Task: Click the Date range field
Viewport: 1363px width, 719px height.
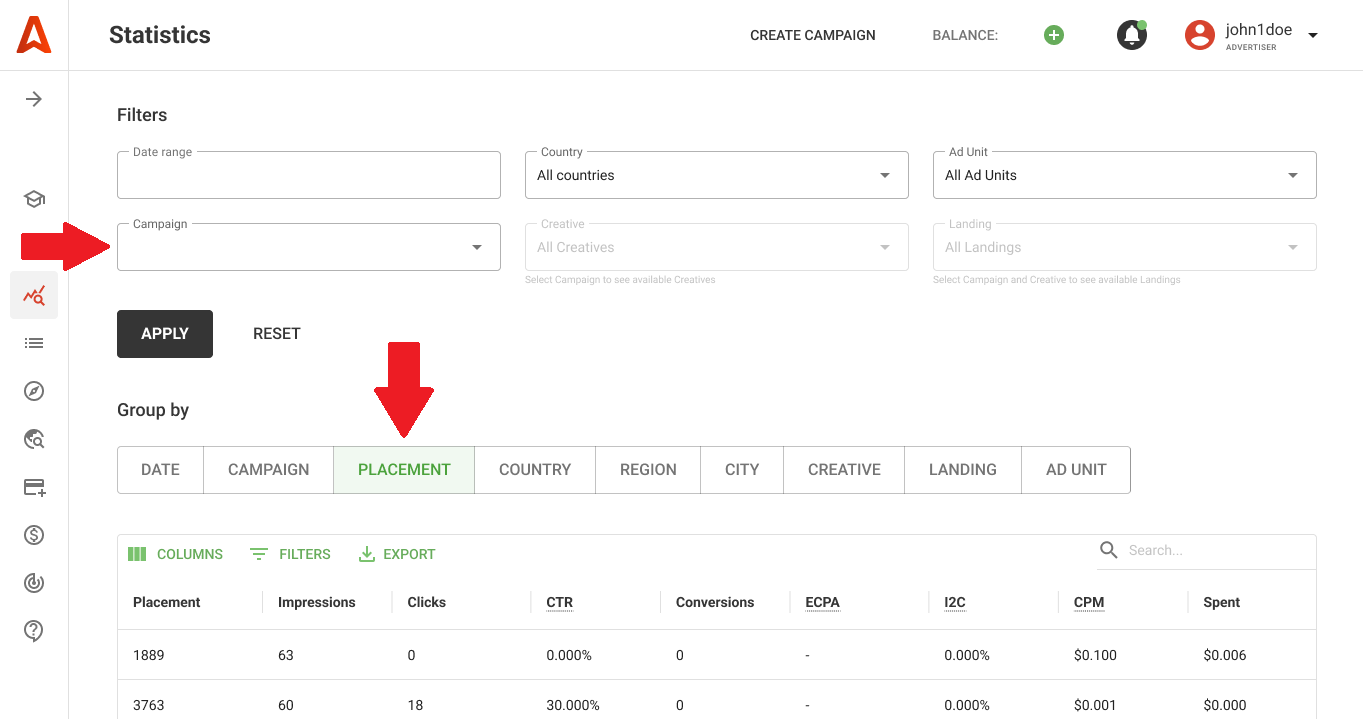Action: coord(308,175)
